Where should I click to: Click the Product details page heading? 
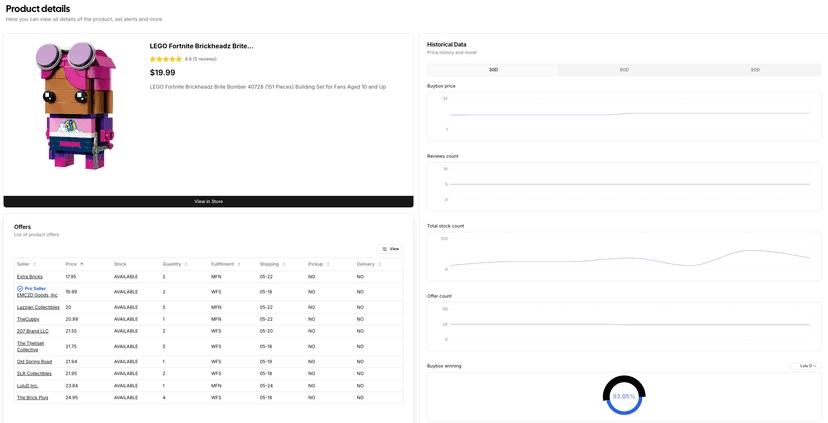point(38,9)
